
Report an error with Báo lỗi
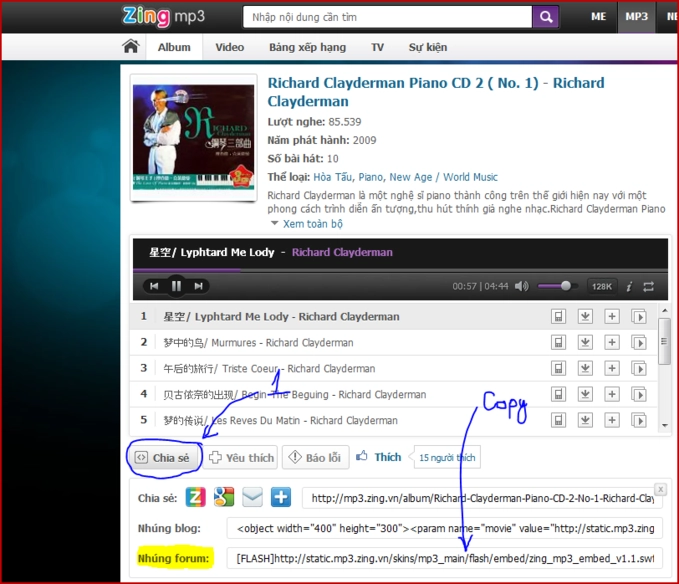pyautogui.click(x=316, y=458)
